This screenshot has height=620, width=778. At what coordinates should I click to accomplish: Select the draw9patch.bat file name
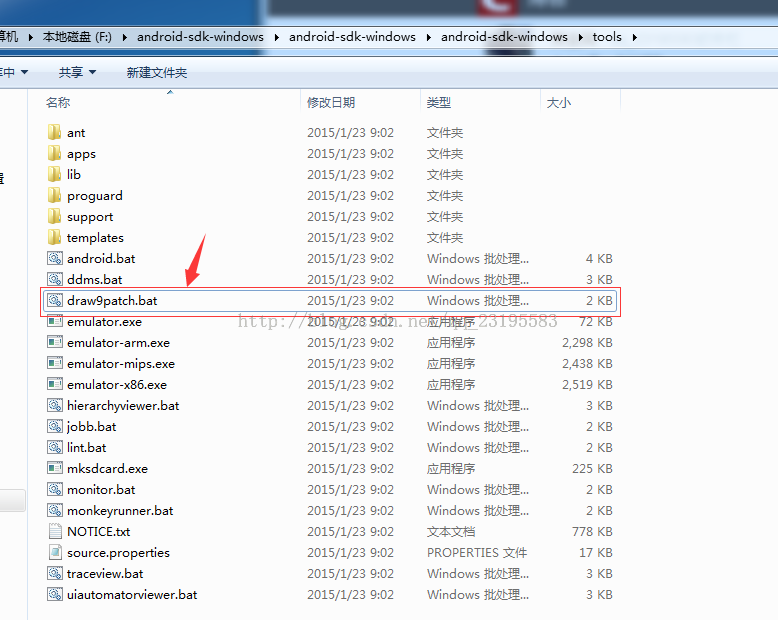(112, 301)
